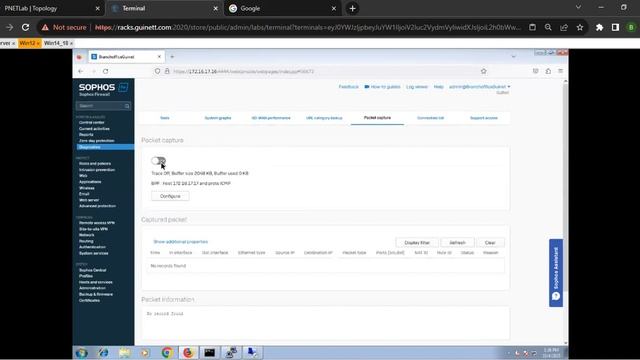
Task: Open command prompt from taskbar
Action: pos(209,353)
